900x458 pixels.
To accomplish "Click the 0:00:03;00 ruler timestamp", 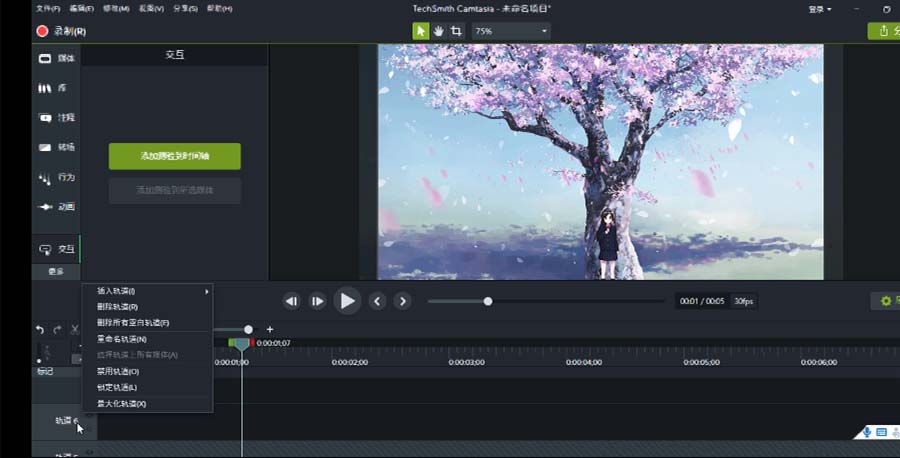I will pos(467,363).
